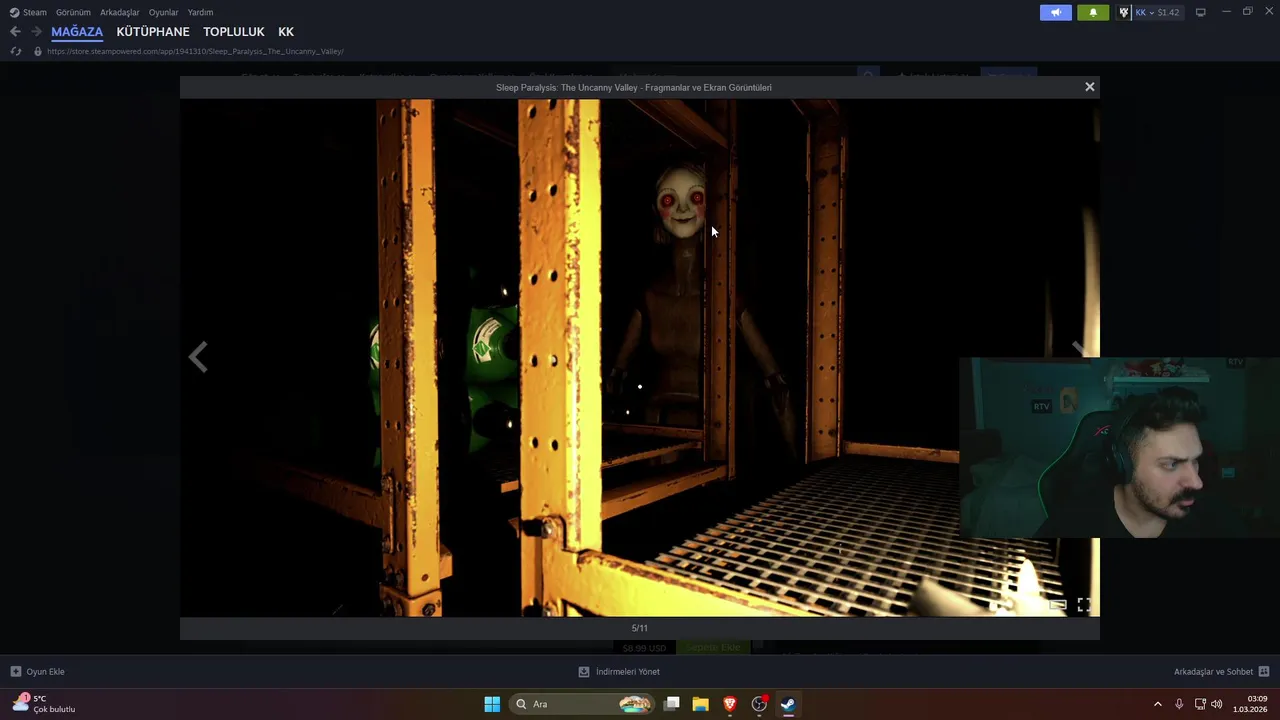
Task: Open Arkadaşlar ve Sohbet
Action: click(1222, 672)
